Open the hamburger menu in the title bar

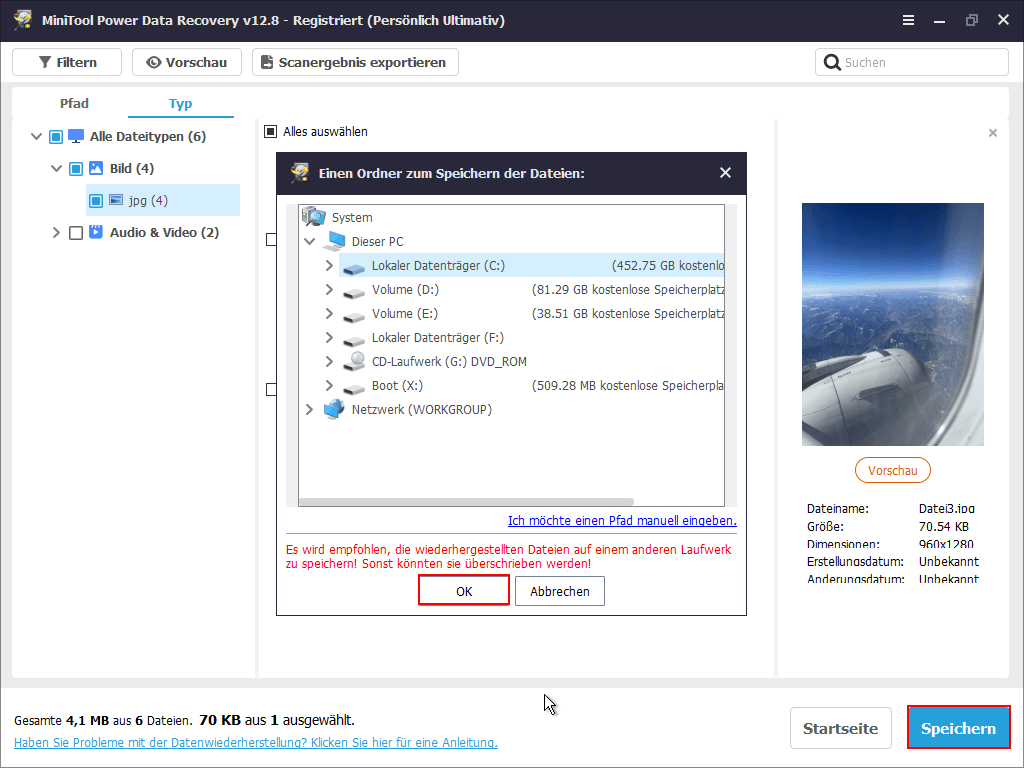click(907, 19)
